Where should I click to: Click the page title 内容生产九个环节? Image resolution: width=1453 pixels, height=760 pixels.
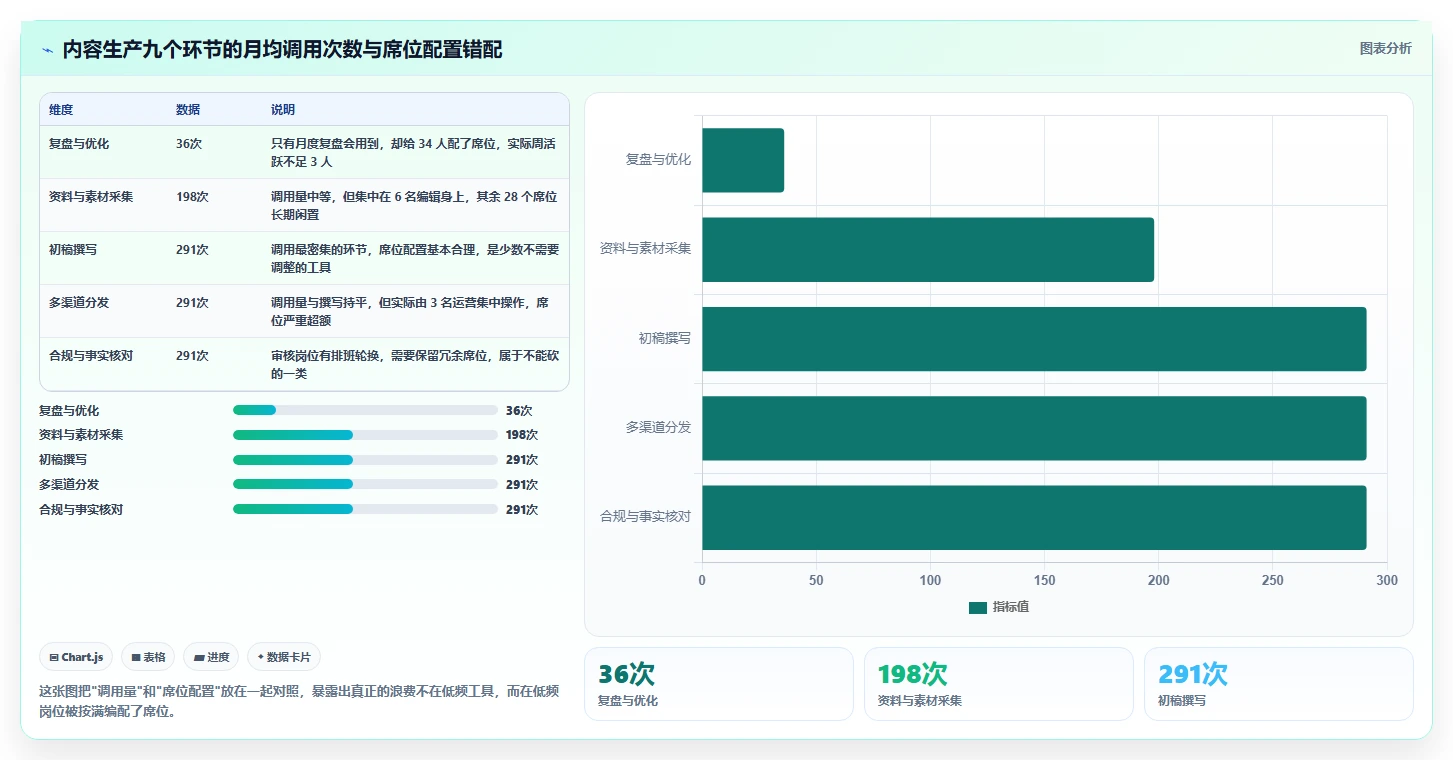tap(282, 49)
